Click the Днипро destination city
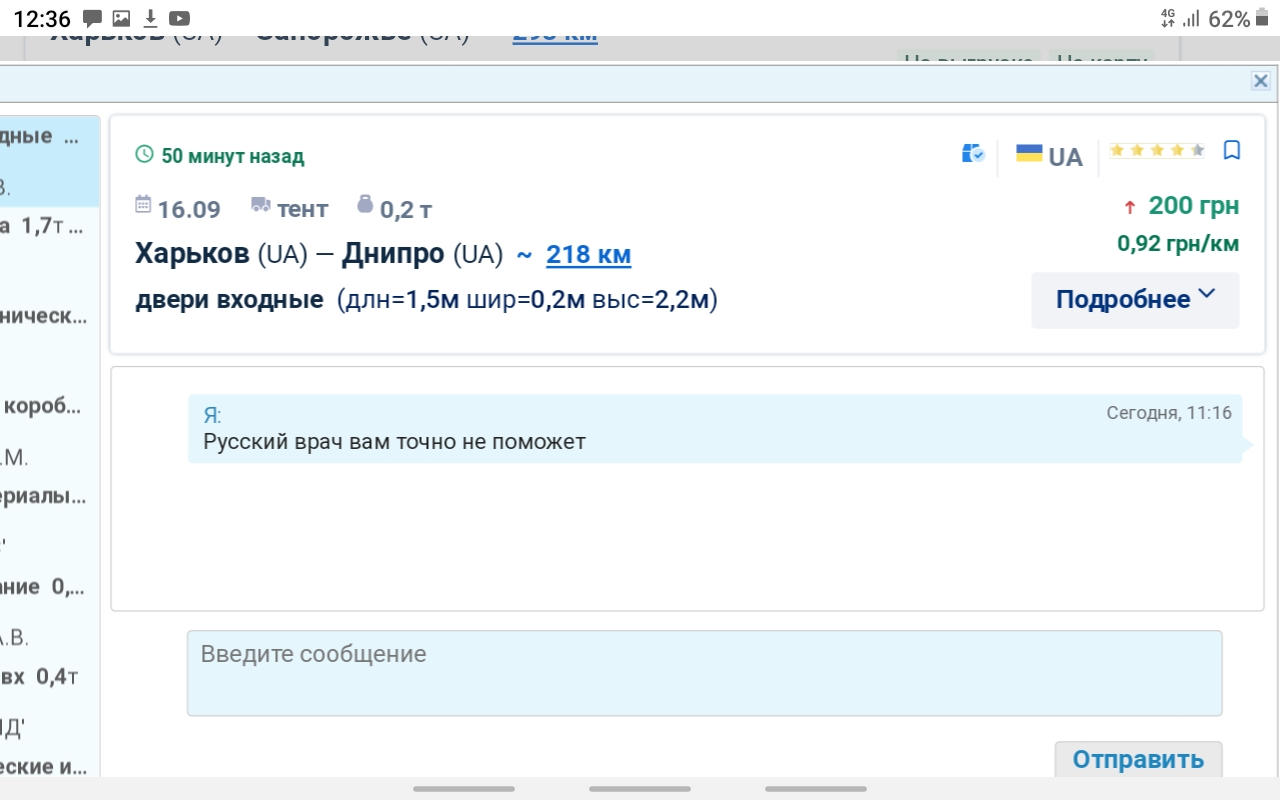This screenshot has width=1280, height=800. 393,254
